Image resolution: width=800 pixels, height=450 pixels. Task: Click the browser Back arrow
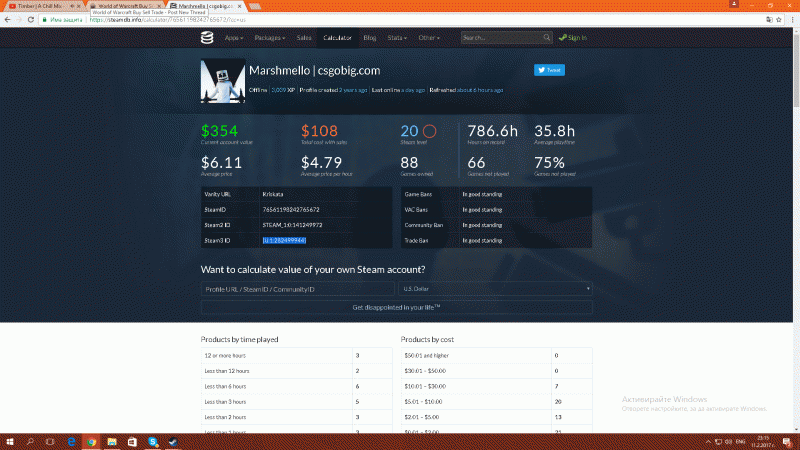[x=7, y=20]
